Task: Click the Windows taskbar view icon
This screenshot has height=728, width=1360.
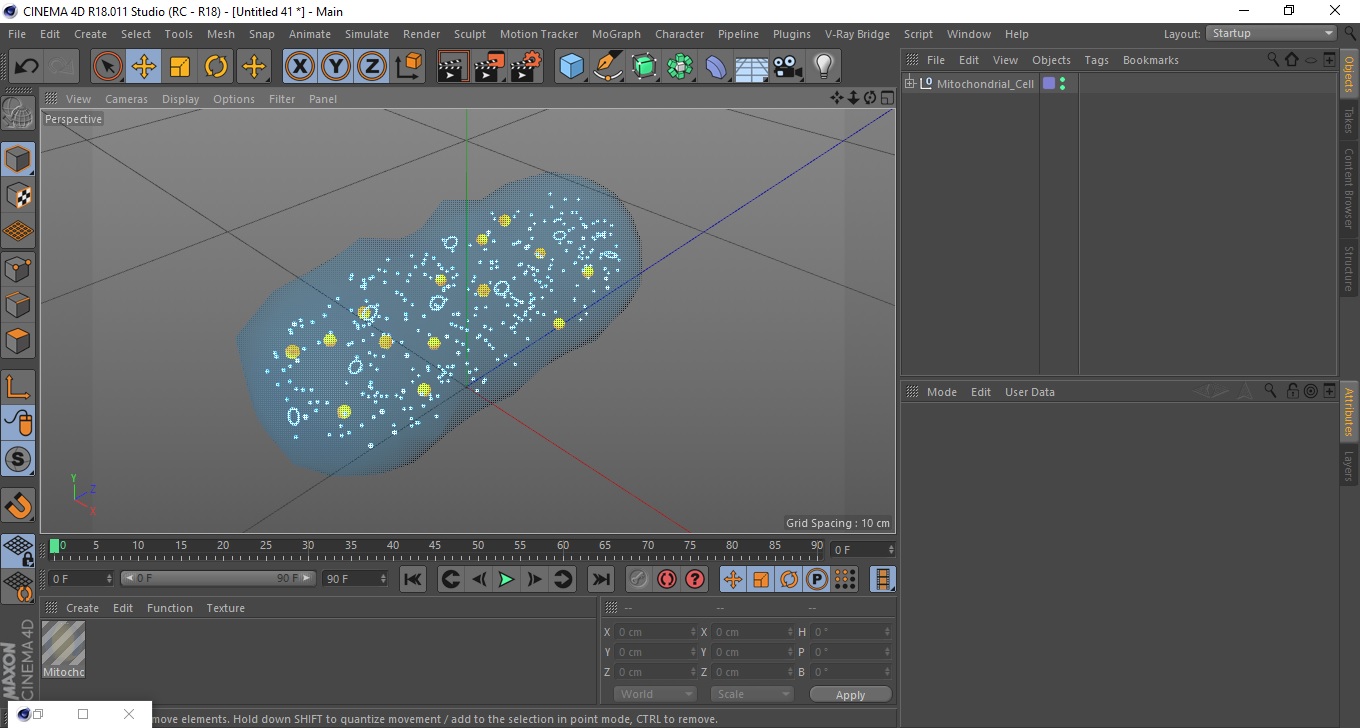Action: coord(38,714)
